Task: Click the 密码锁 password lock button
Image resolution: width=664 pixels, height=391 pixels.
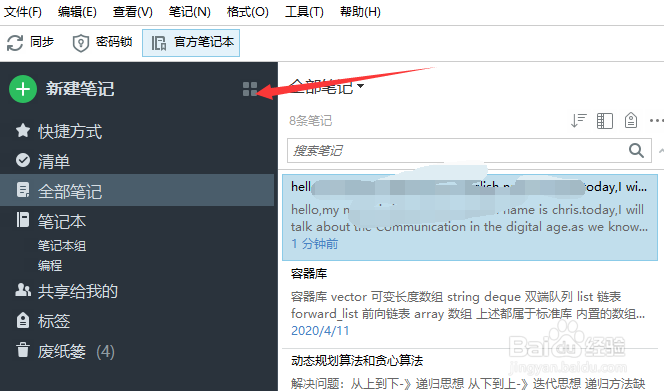Action: pos(102,42)
